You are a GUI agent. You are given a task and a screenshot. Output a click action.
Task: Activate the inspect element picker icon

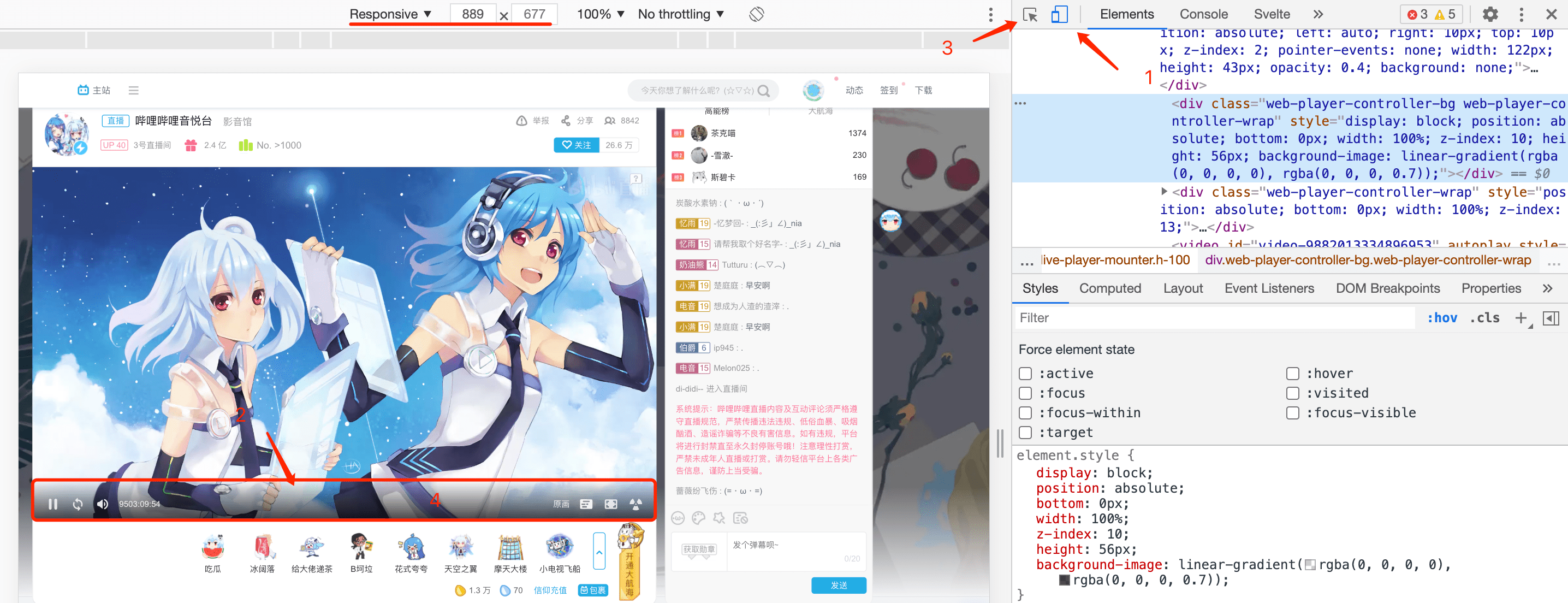coord(1030,14)
